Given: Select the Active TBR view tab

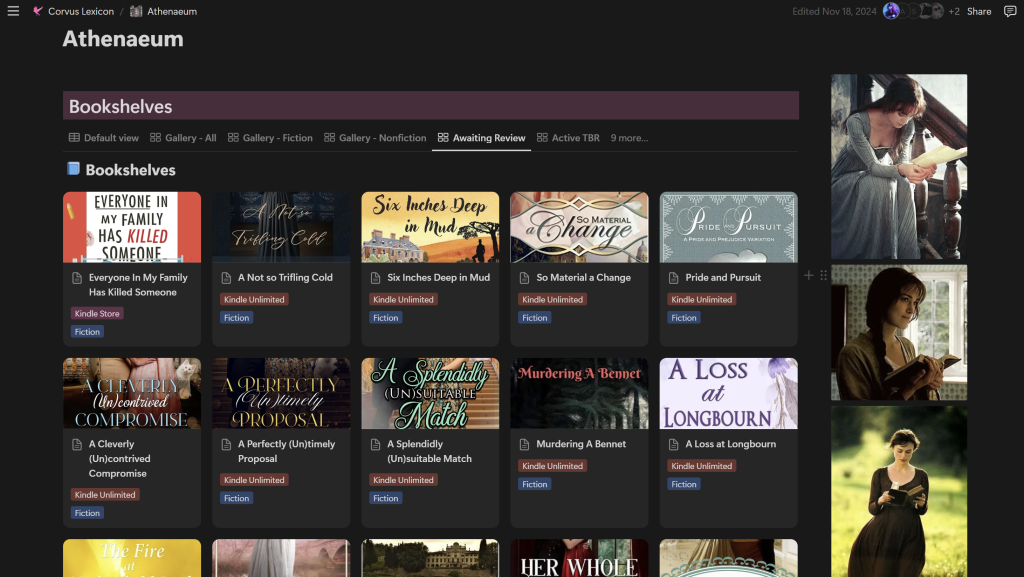Looking at the screenshot, I should [x=568, y=138].
